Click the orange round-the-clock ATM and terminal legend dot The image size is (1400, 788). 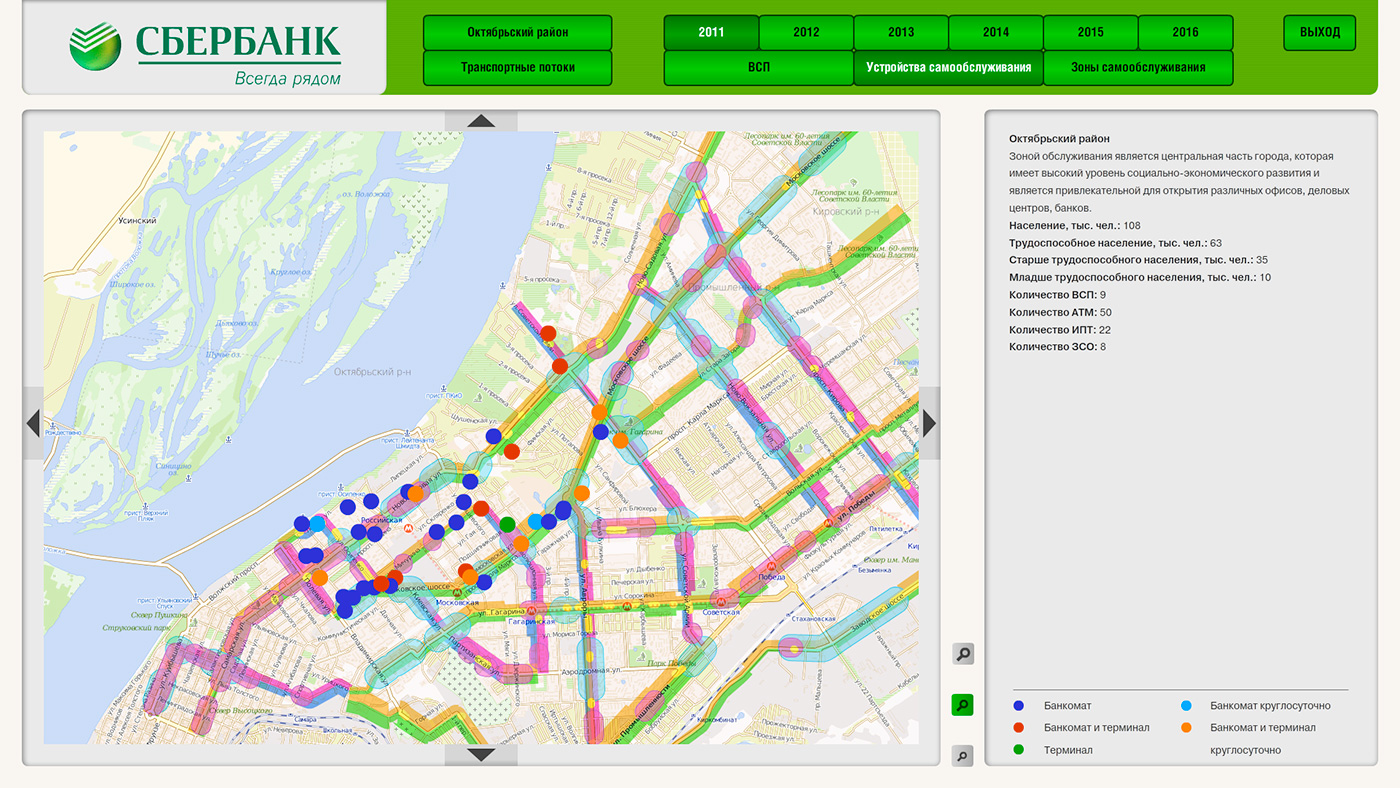point(1186,728)
